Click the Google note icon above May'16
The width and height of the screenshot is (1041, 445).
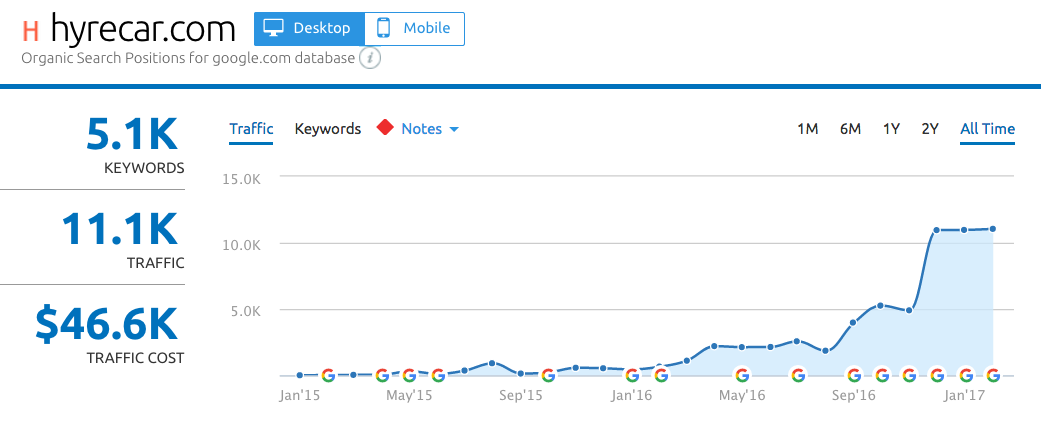point(742,375)
